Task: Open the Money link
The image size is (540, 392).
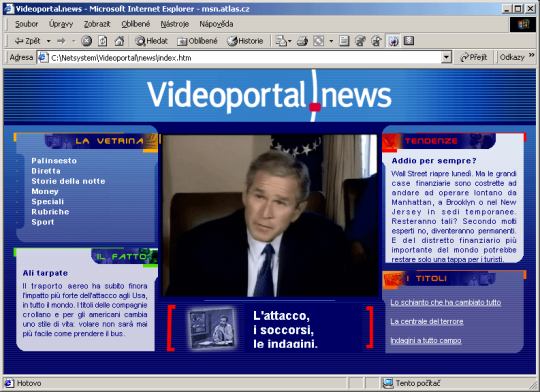Action: coord(45,191)
